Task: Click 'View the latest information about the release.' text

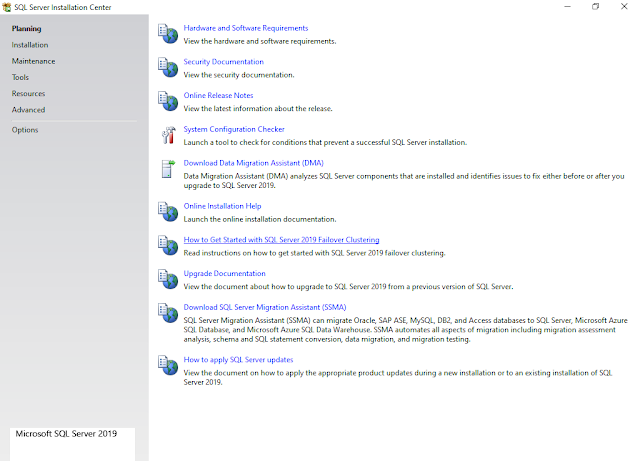Action: tap(258, 109)
